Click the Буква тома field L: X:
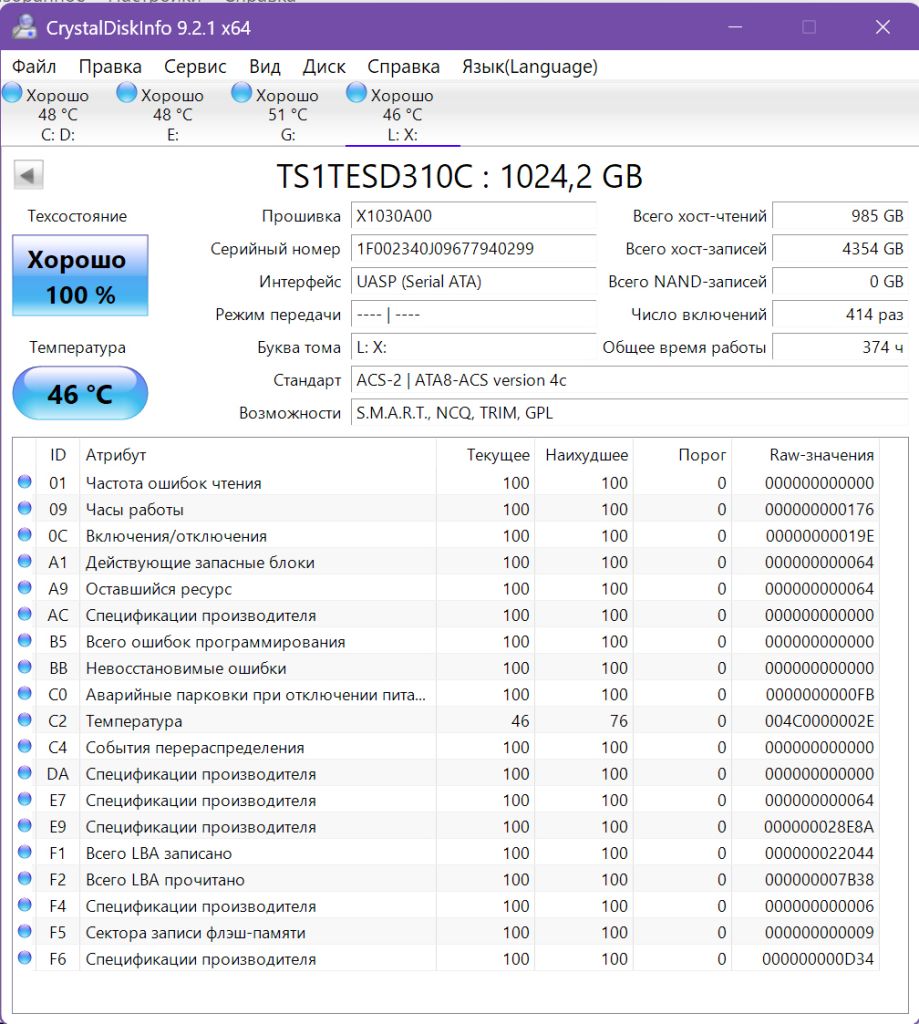This screenshot has height=1024, width=919. pyautogui.click(x=474, y=347)
